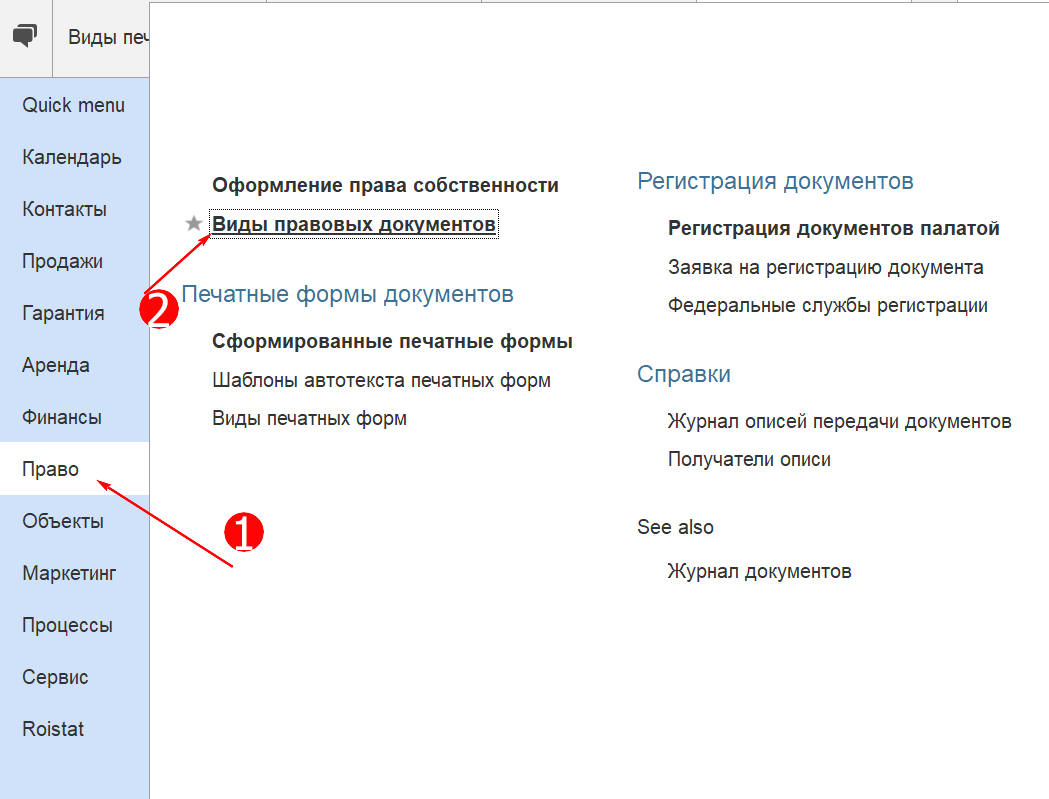Open the Виды правовых документов link
Screen dimensions: 1049x799
click(x=353, y=224)
